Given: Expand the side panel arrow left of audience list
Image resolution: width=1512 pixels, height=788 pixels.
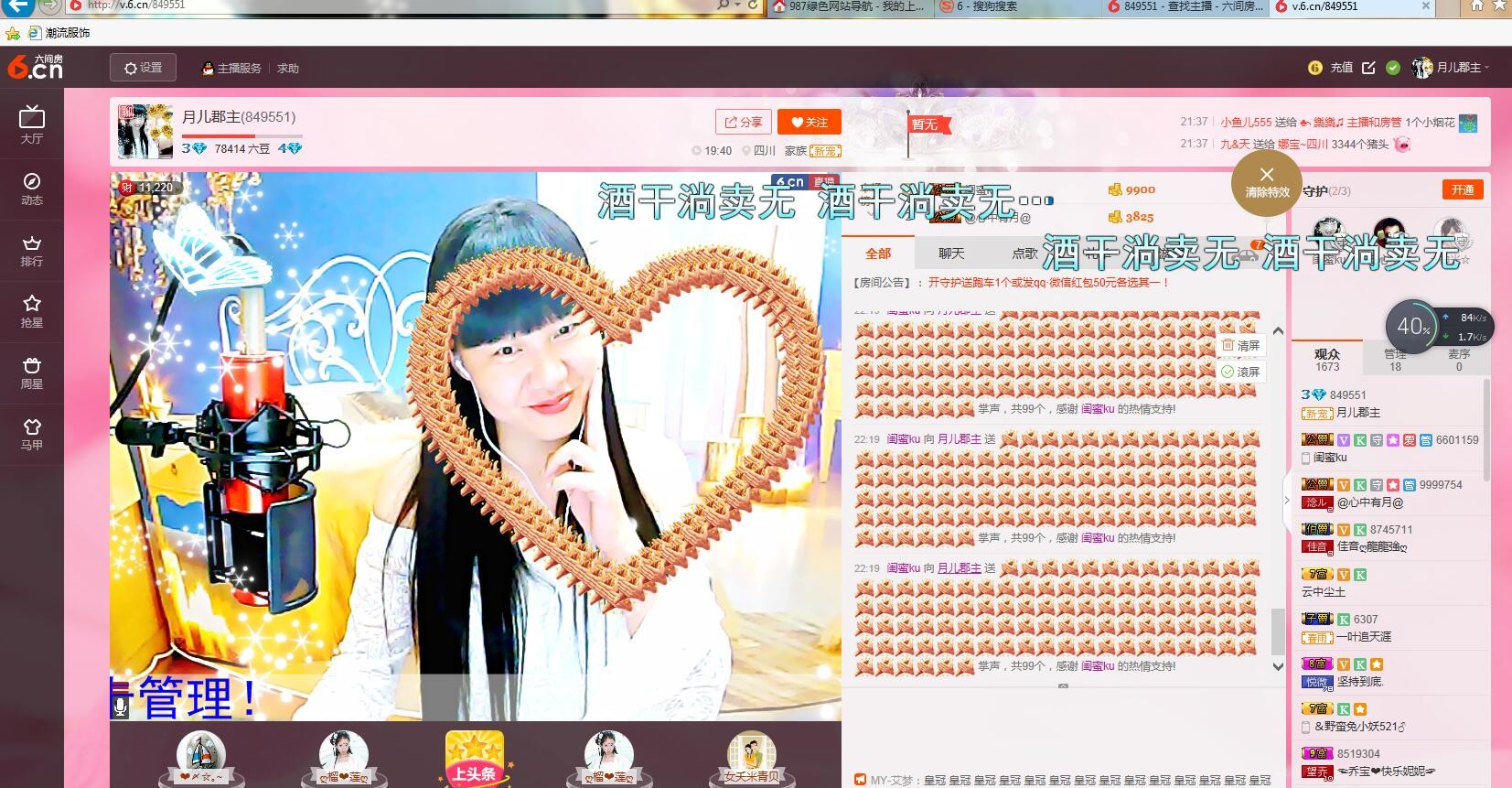Looking at the screenshot, I should 1287,501.
